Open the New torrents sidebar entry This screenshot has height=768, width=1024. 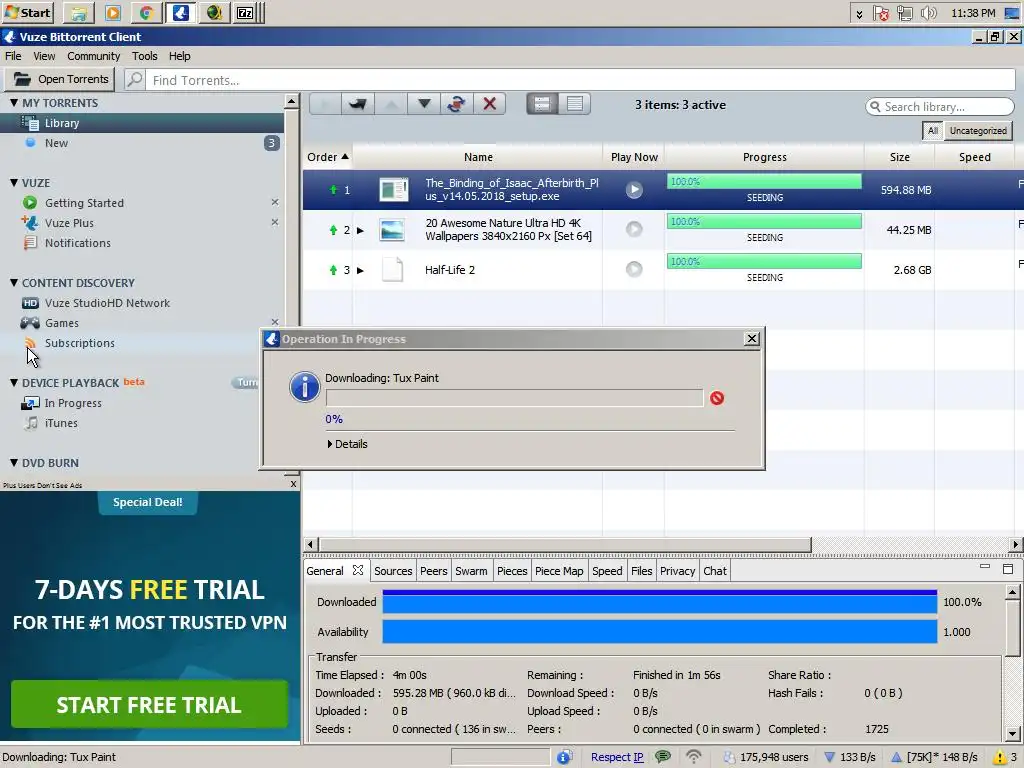(142, 143)
